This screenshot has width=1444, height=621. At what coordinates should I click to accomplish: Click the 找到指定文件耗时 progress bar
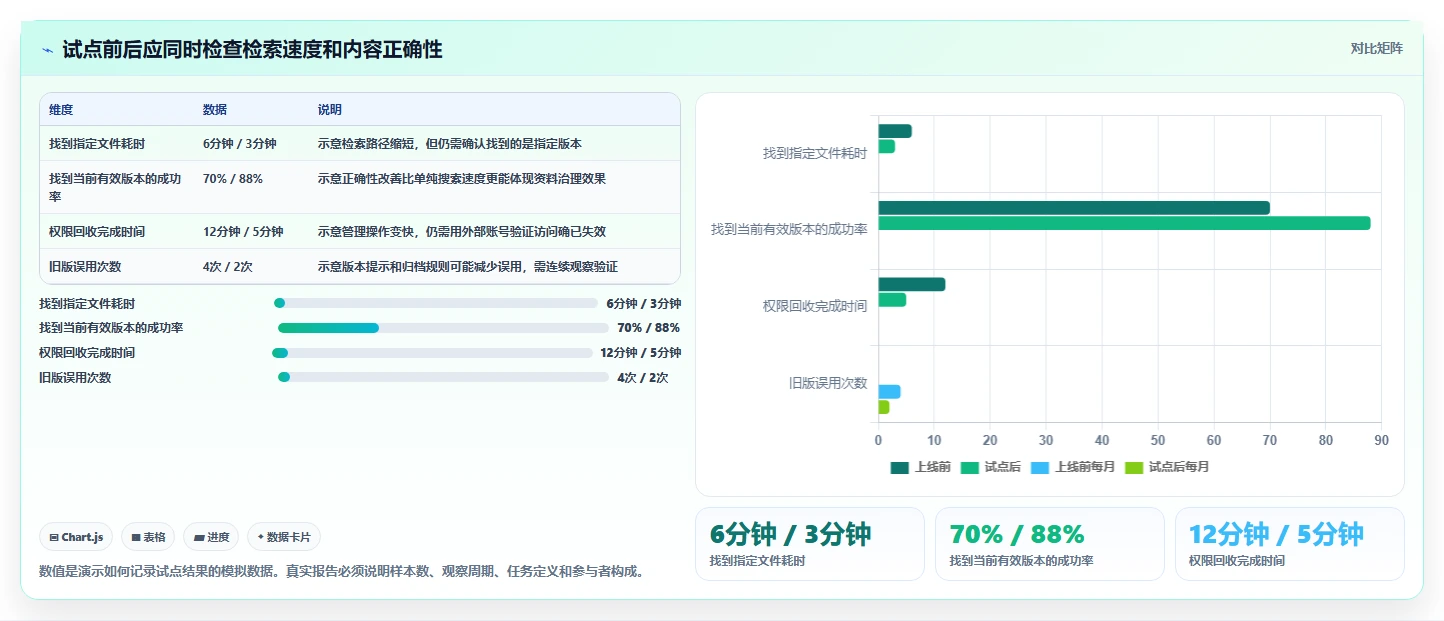click(435, 303)
